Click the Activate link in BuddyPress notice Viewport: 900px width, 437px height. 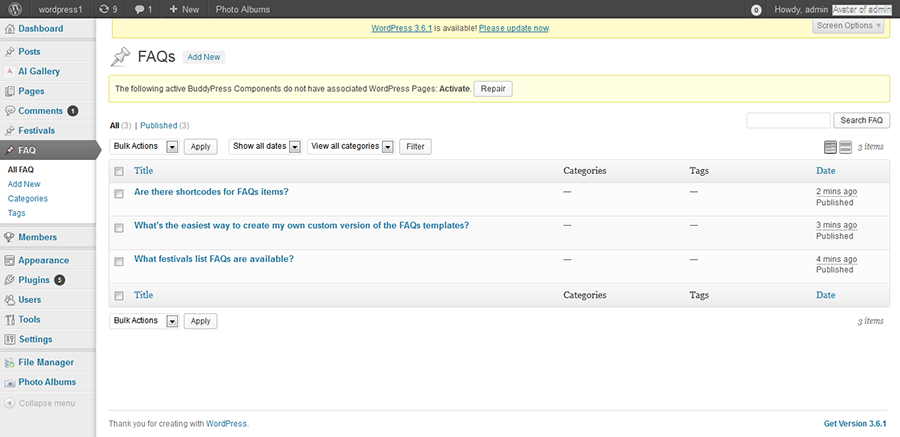(455, 89)
